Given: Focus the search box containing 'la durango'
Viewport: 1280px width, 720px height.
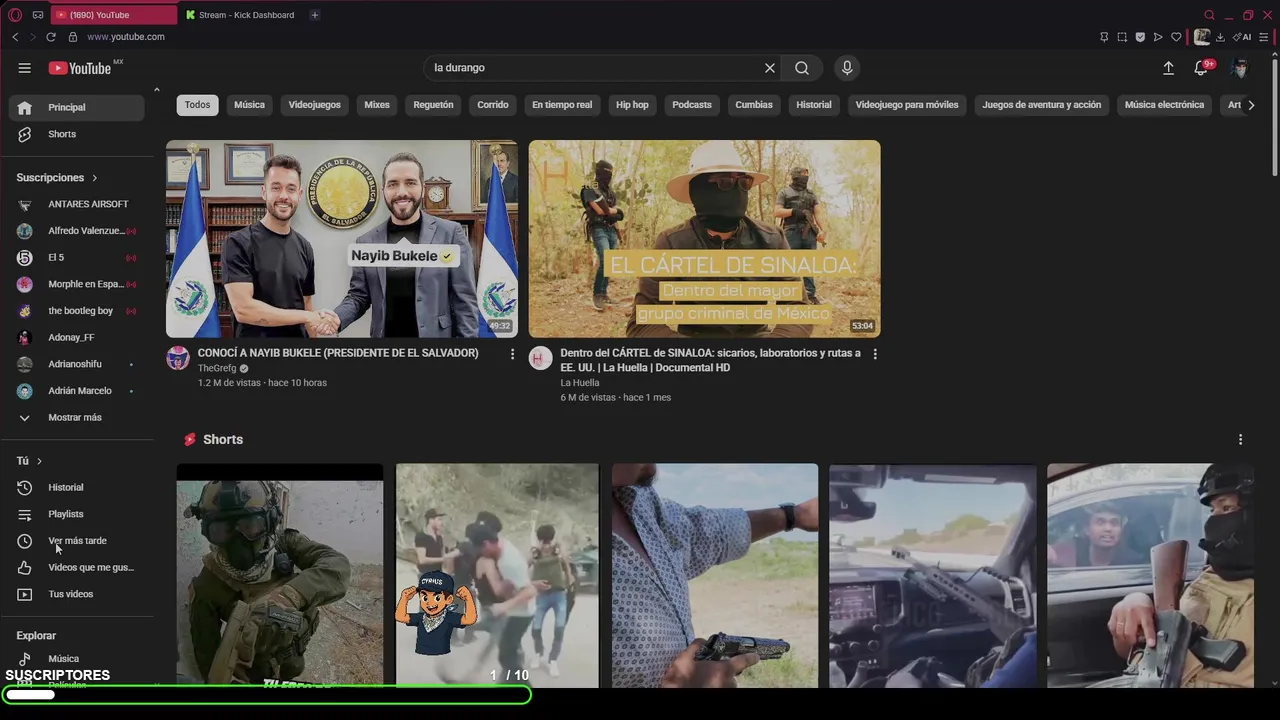Looking at the screenshot, I should click(x=594, y=68).
